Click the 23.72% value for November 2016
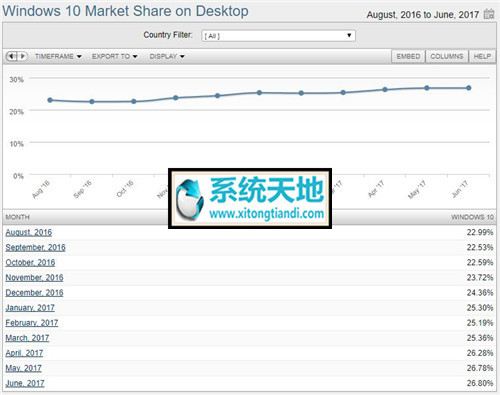This screenshot has height=395, width=500. point(480,277)
